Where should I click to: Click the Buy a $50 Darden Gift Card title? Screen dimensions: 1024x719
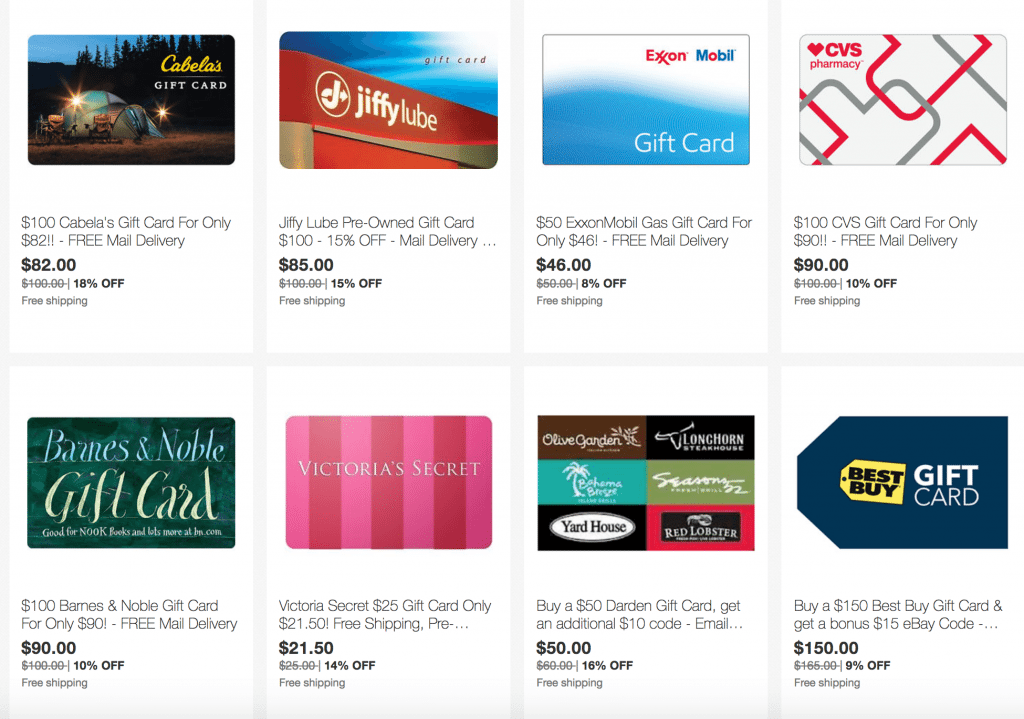click(639, 615)
